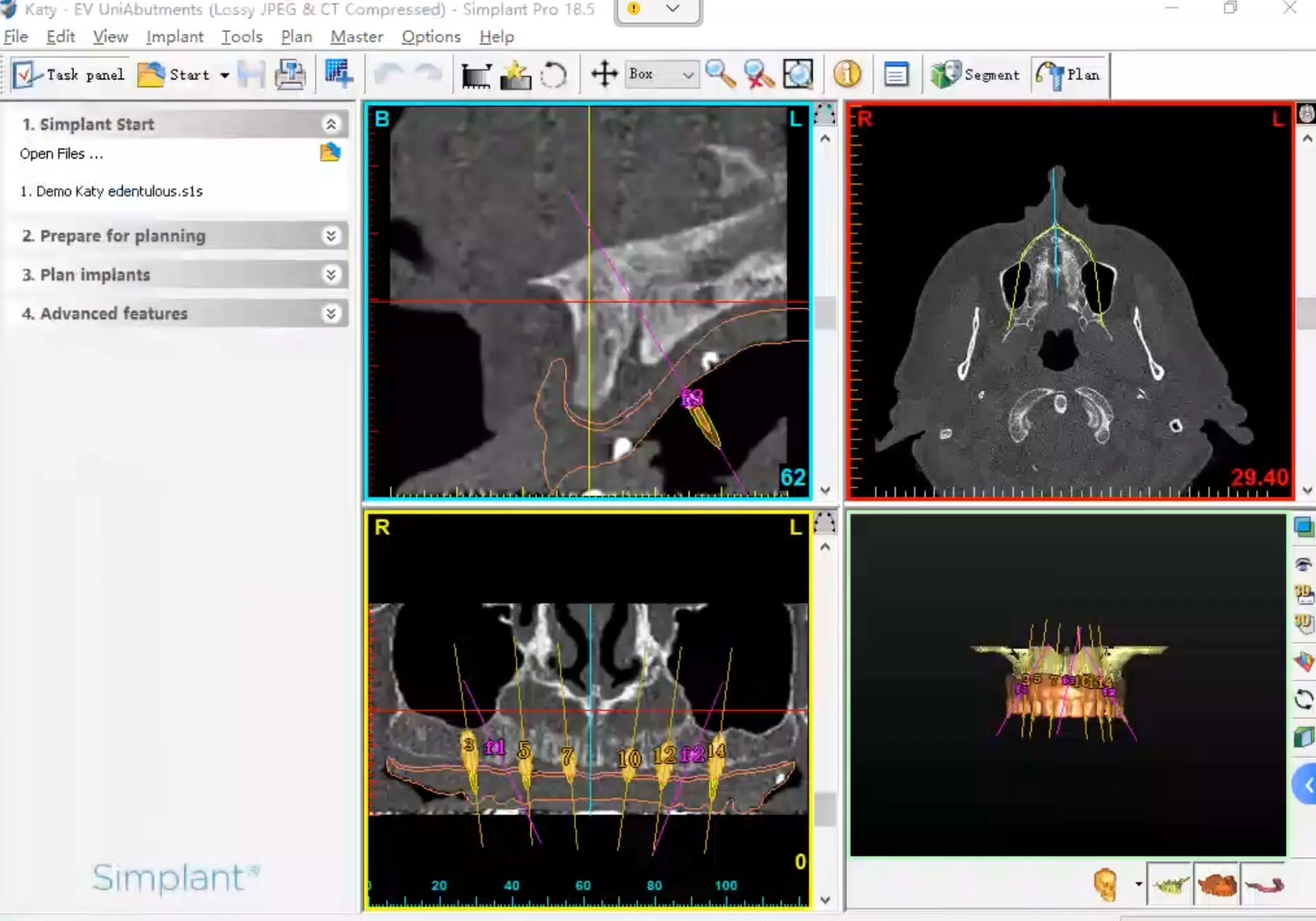Viewport: 1316px width, 921px height.
Task: Click the Unzoom magnifier with red X
Action: click(x=759, y=74)
